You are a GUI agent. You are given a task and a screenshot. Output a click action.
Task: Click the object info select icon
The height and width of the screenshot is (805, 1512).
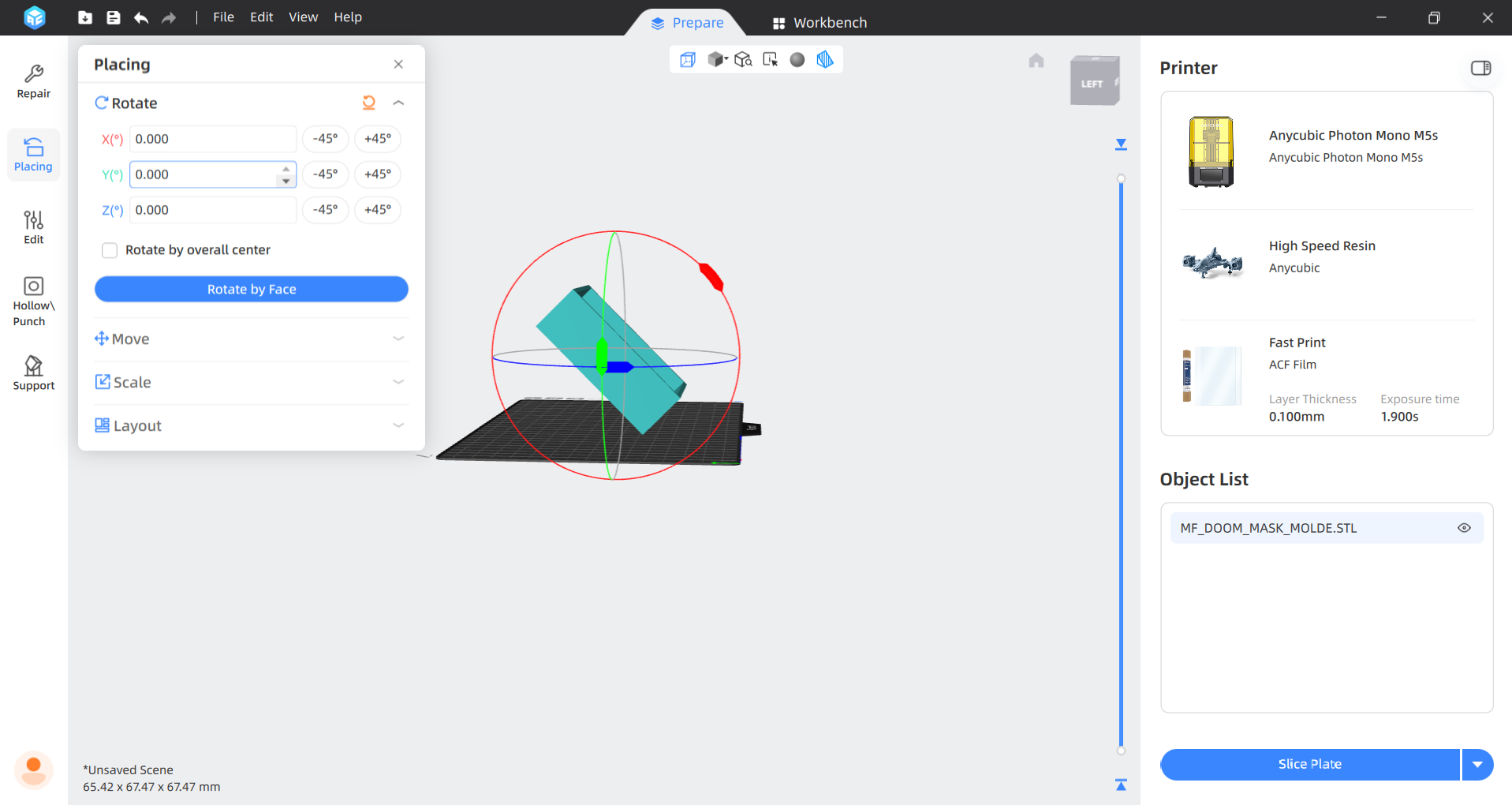771,60
